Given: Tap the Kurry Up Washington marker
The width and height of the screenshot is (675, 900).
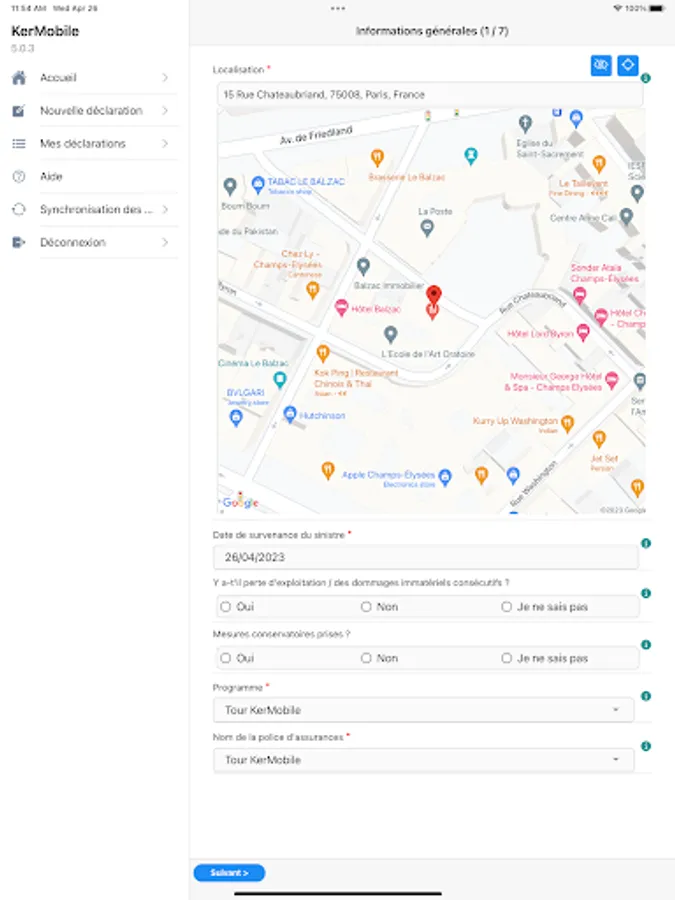Looking at the screenshot, I should tap(567, 424).
